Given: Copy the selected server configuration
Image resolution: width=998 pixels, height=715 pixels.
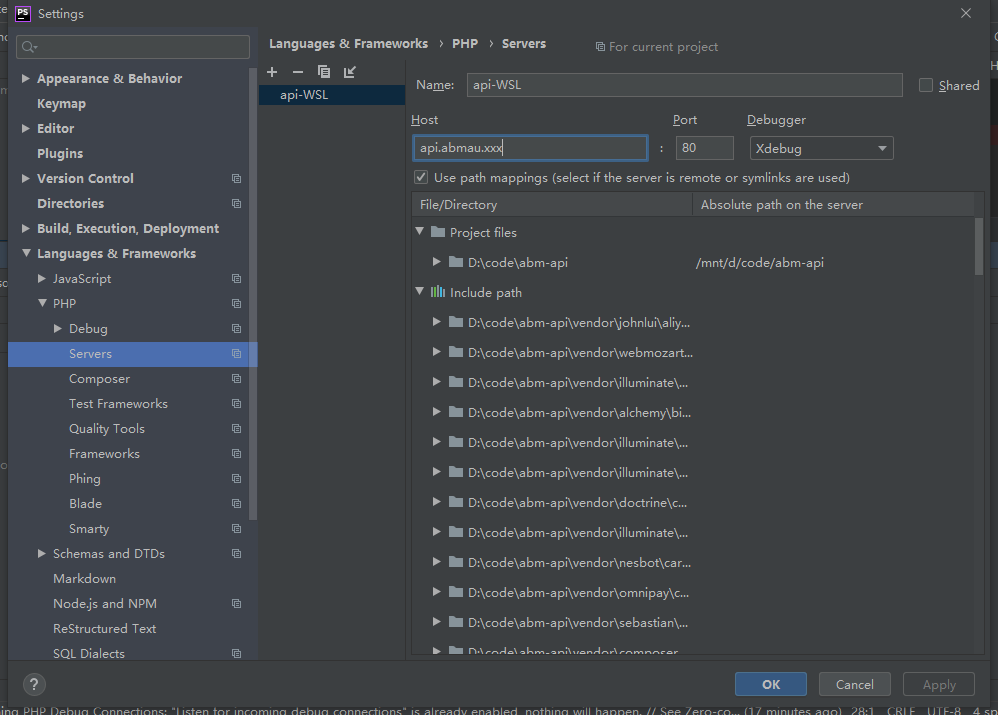Looking at the screenshot, I should coord(324,72).
